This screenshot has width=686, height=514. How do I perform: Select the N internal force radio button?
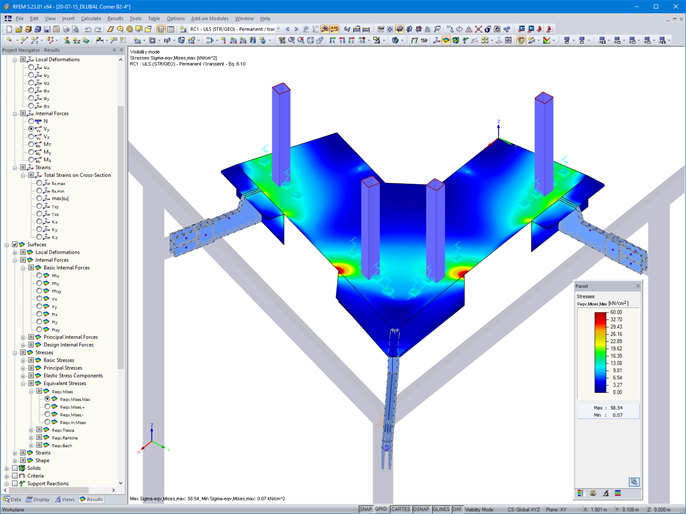coord(31,121)
